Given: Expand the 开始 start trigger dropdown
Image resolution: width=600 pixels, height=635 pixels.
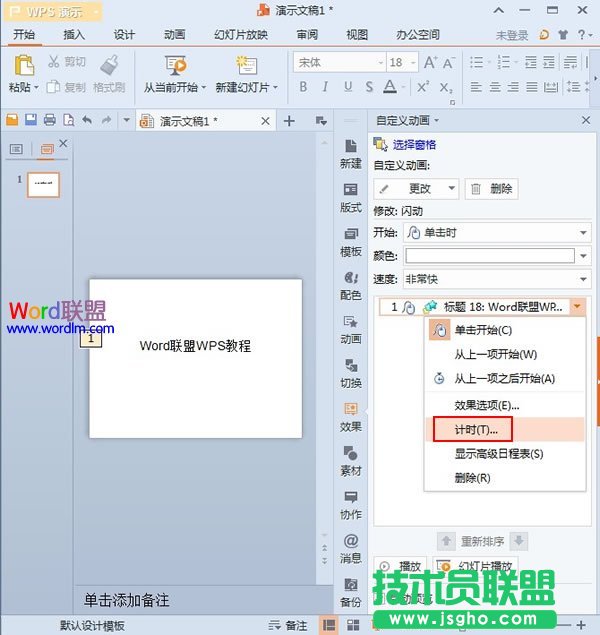Looking at the screenshot, I should click(583, 232).
